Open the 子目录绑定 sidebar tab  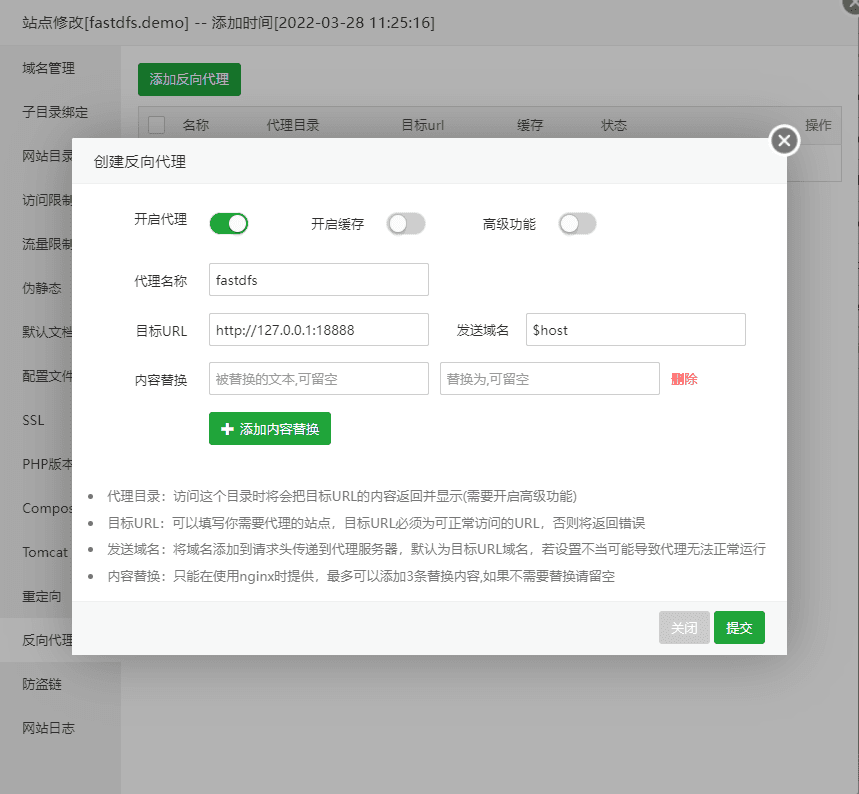[x=60, y=112]
